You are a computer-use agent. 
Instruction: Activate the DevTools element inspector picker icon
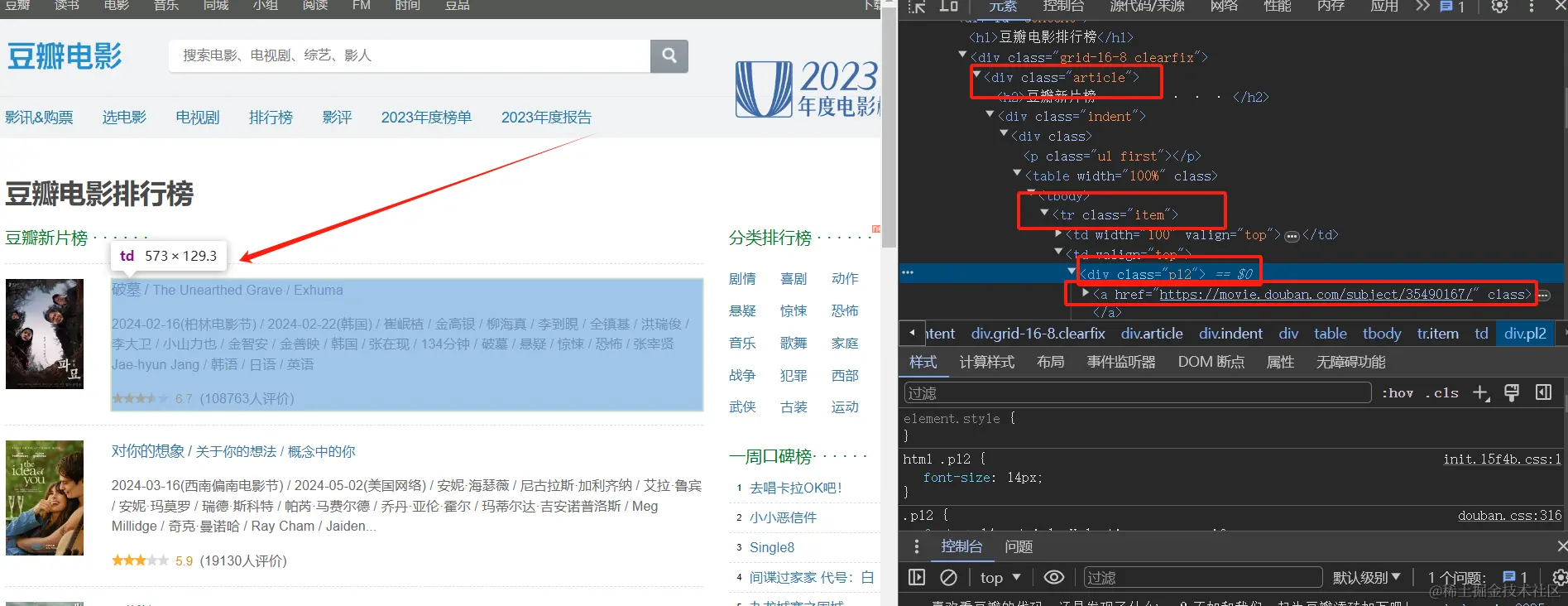point(916,6)
